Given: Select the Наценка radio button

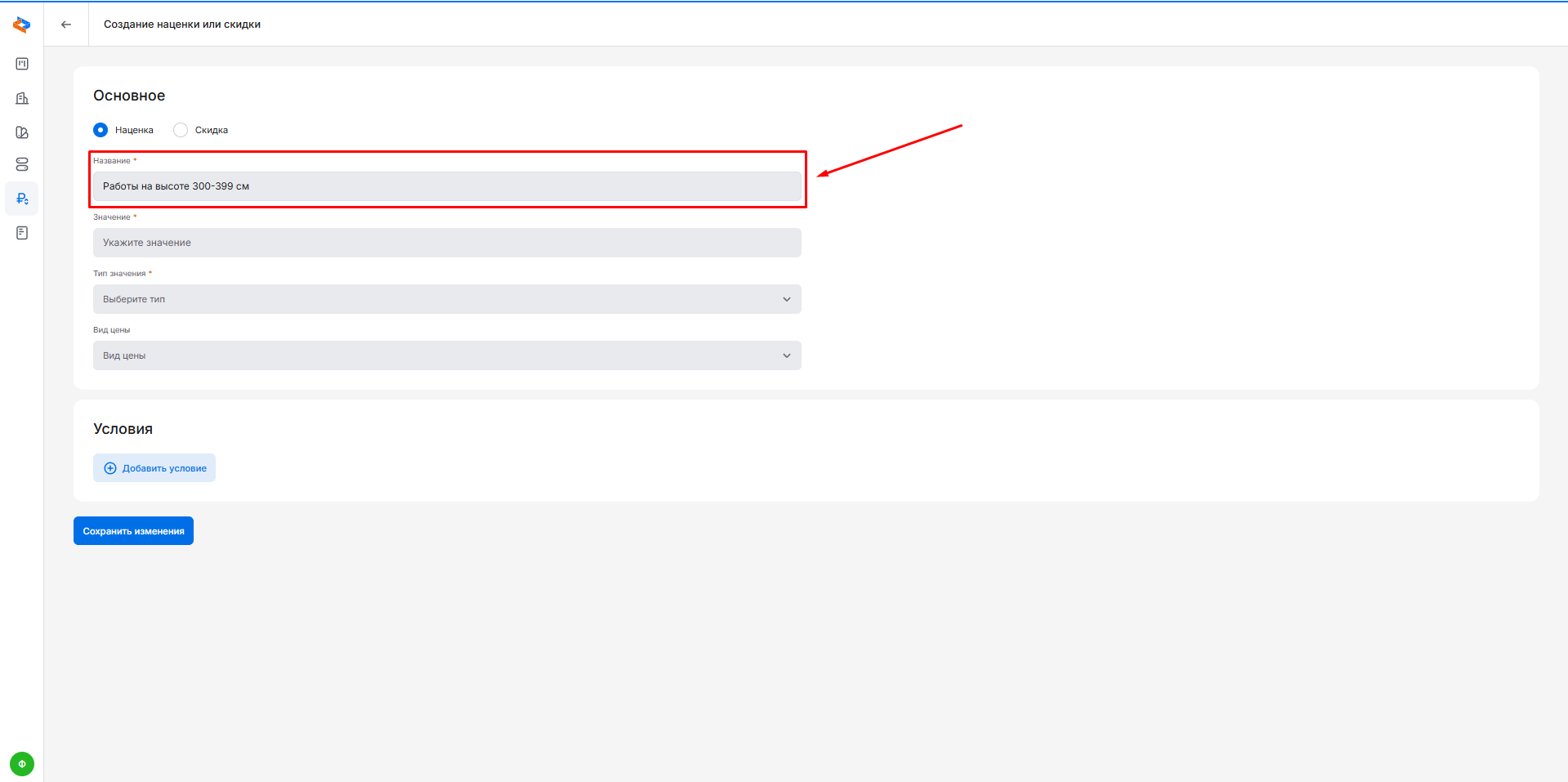Looking at the screenshot, I should tap(101, 130).
